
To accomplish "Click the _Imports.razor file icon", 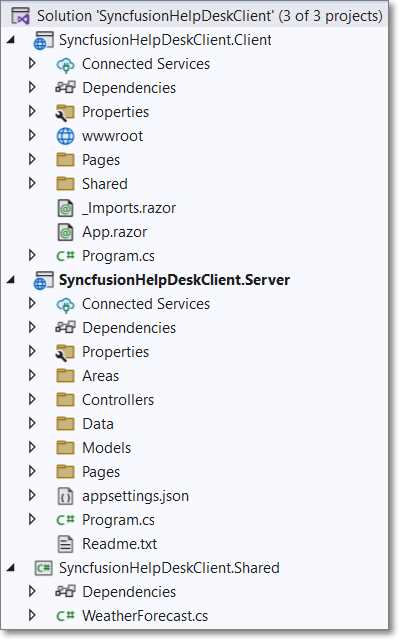I will click(65, 208).
